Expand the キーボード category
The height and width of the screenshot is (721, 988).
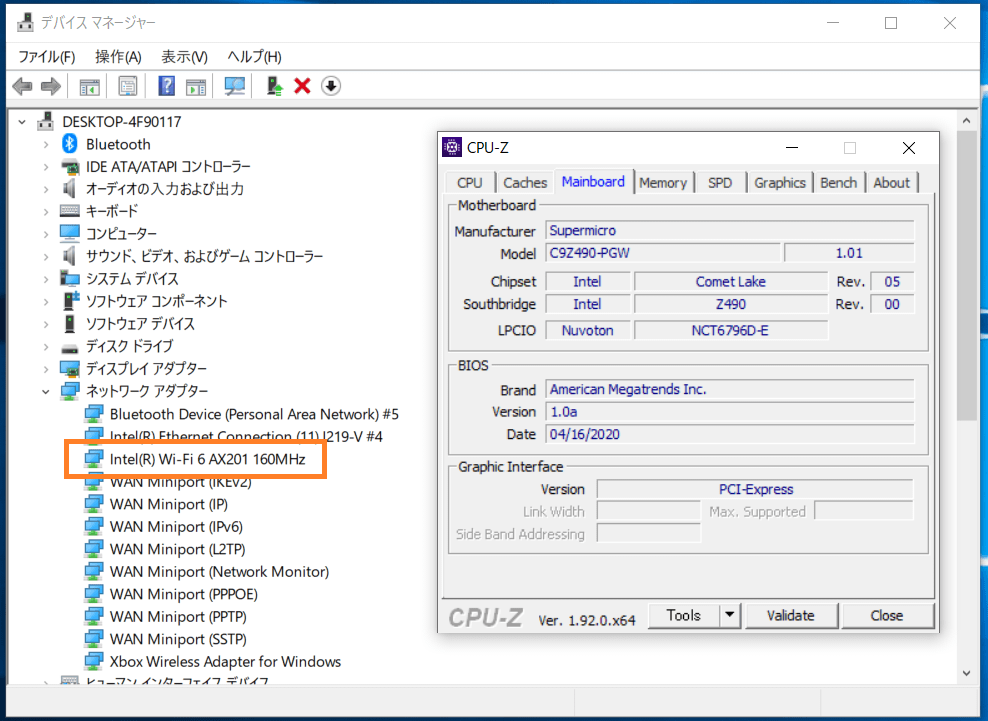point(45,212)
